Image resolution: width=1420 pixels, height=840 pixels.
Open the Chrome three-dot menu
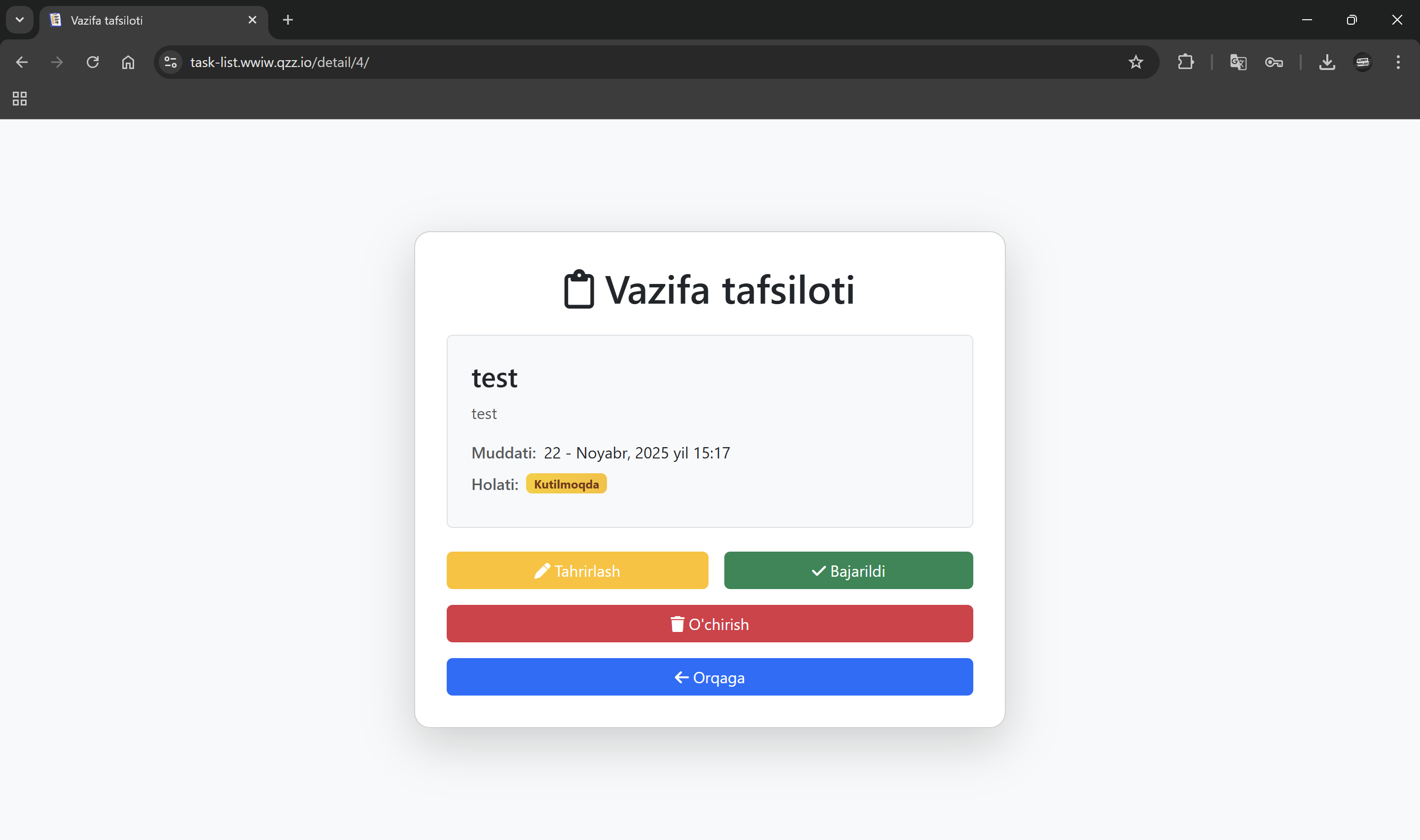coord(1397,62)
